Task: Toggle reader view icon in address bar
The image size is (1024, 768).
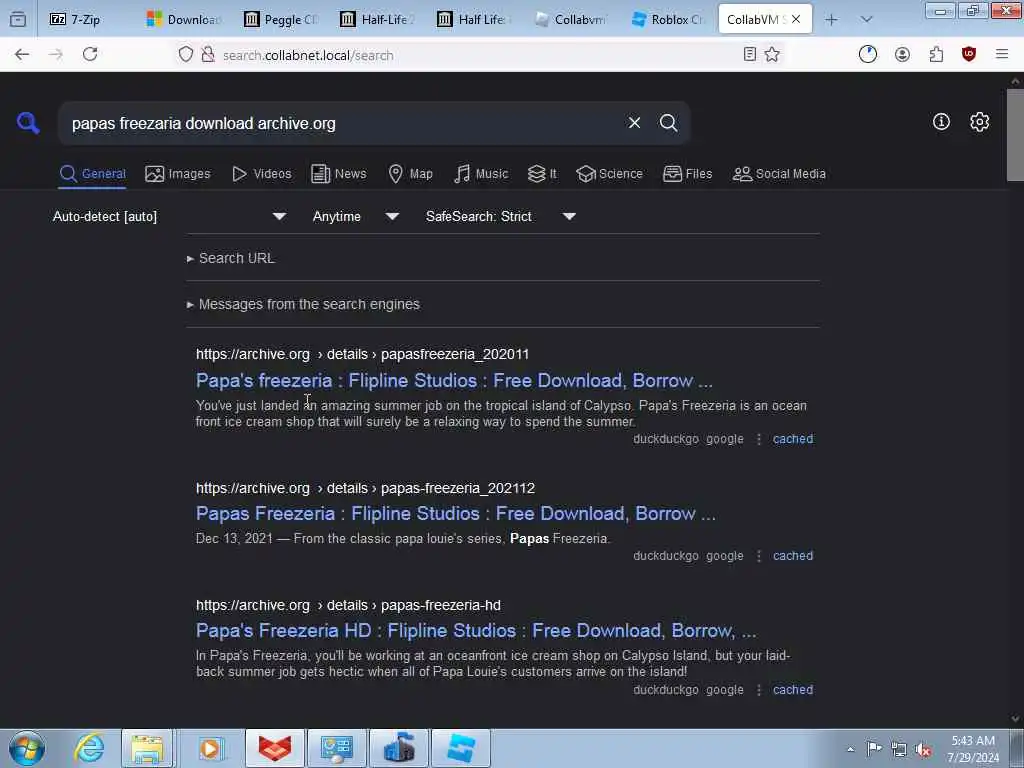Action: (750, 54)
